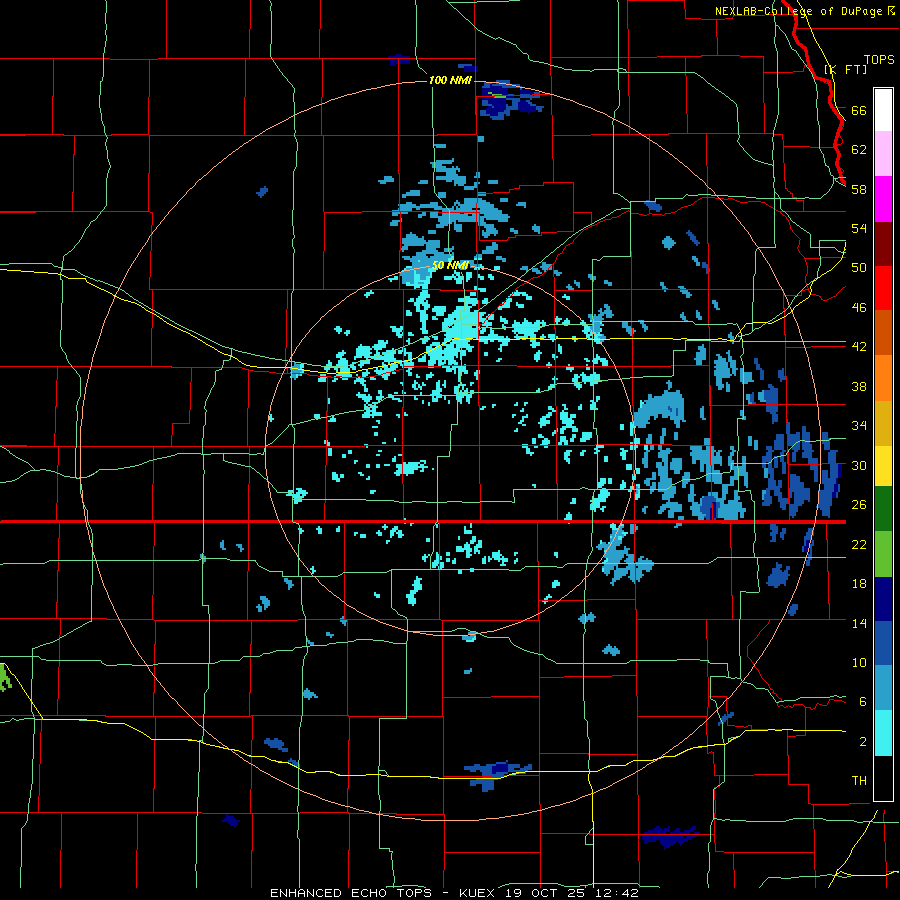This screenshot has height=900, width=900.
Task: Select the navy blue legend color band
Action: [883, 599]
